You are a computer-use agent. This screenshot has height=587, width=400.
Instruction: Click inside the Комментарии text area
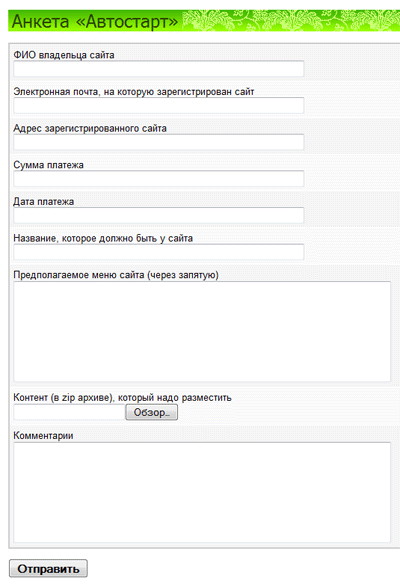(202, 492)
